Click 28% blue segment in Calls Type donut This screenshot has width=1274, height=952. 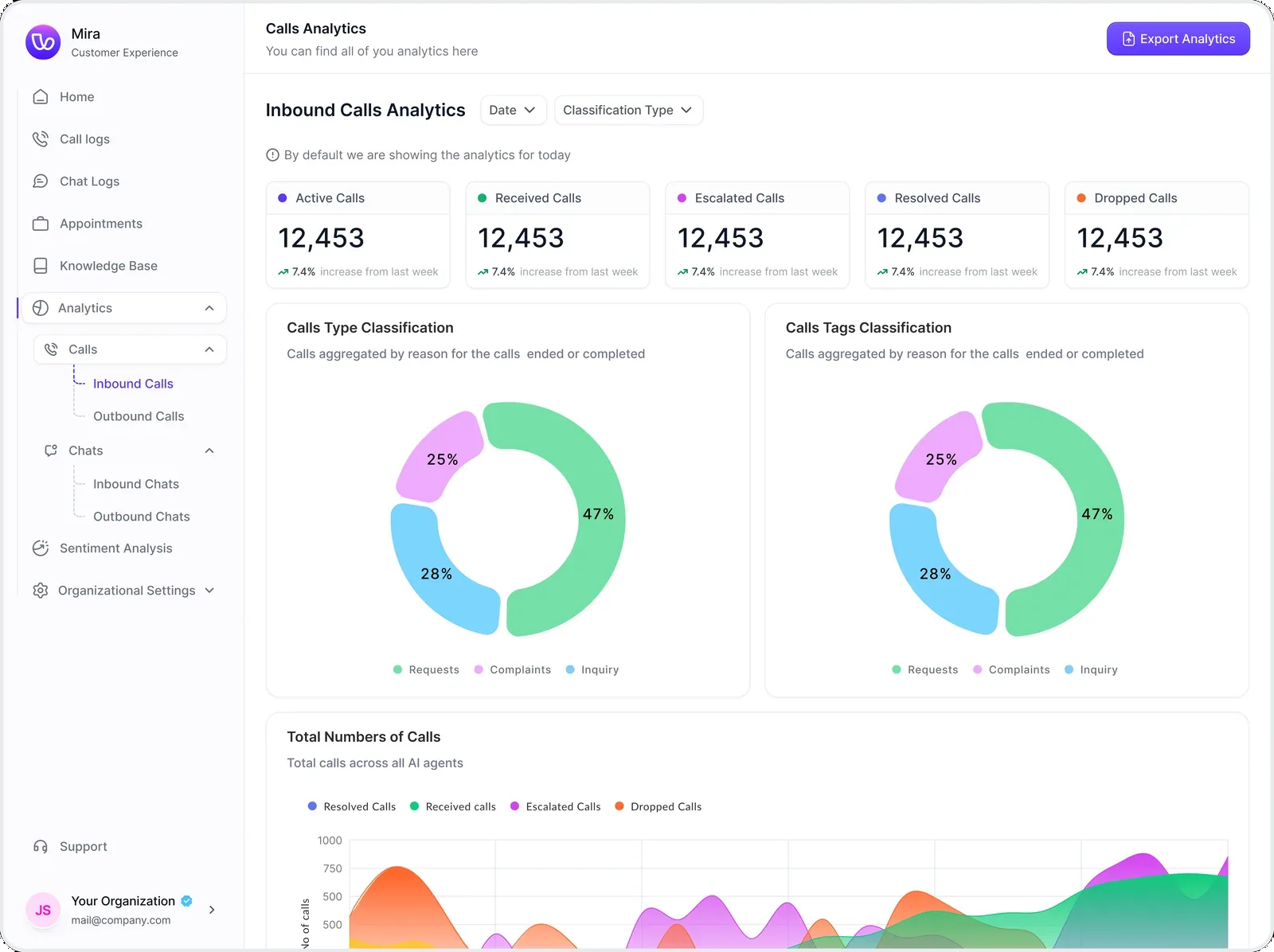(436, 574)
